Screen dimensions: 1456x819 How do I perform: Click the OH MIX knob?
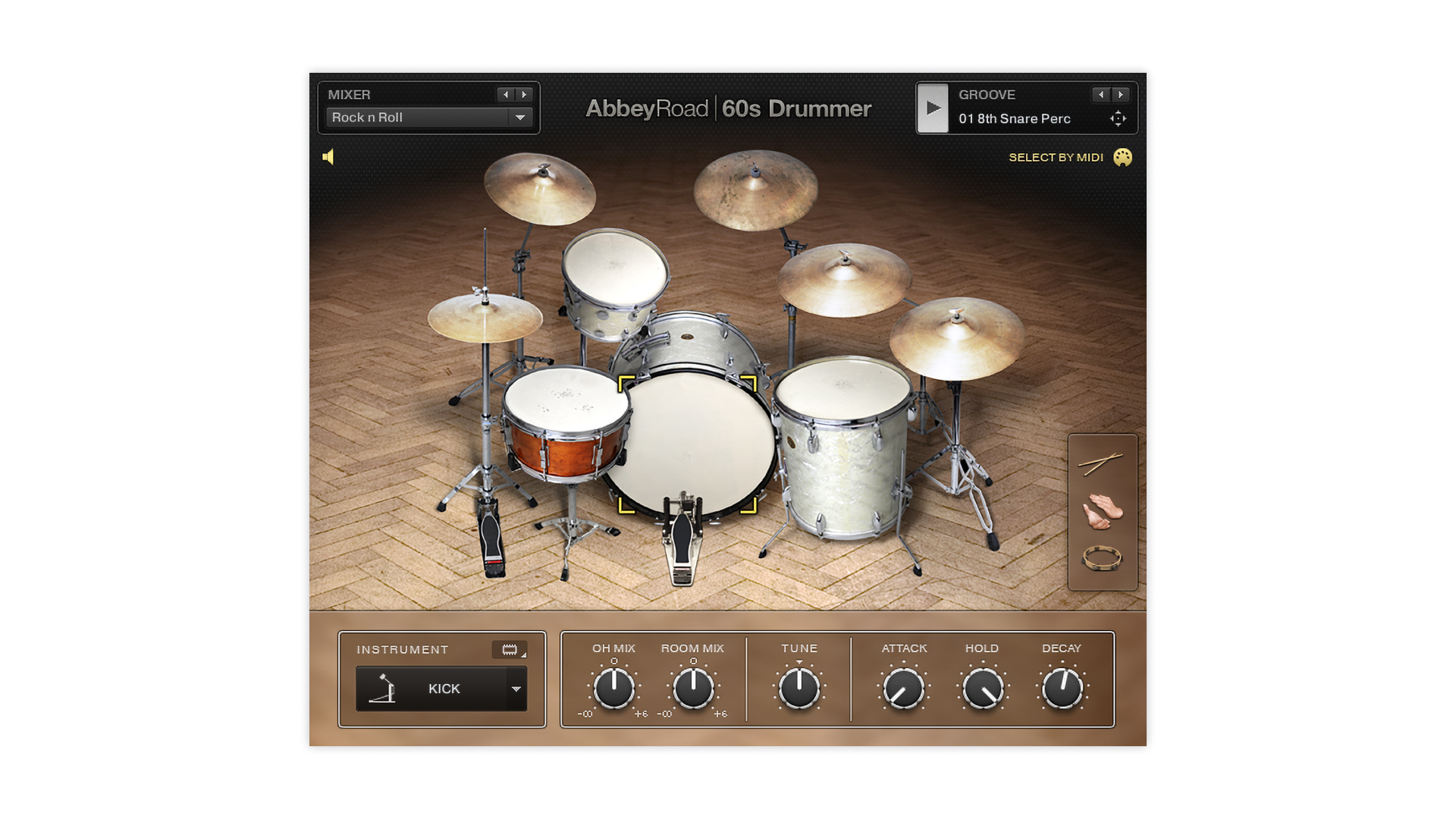coord(613,689)
